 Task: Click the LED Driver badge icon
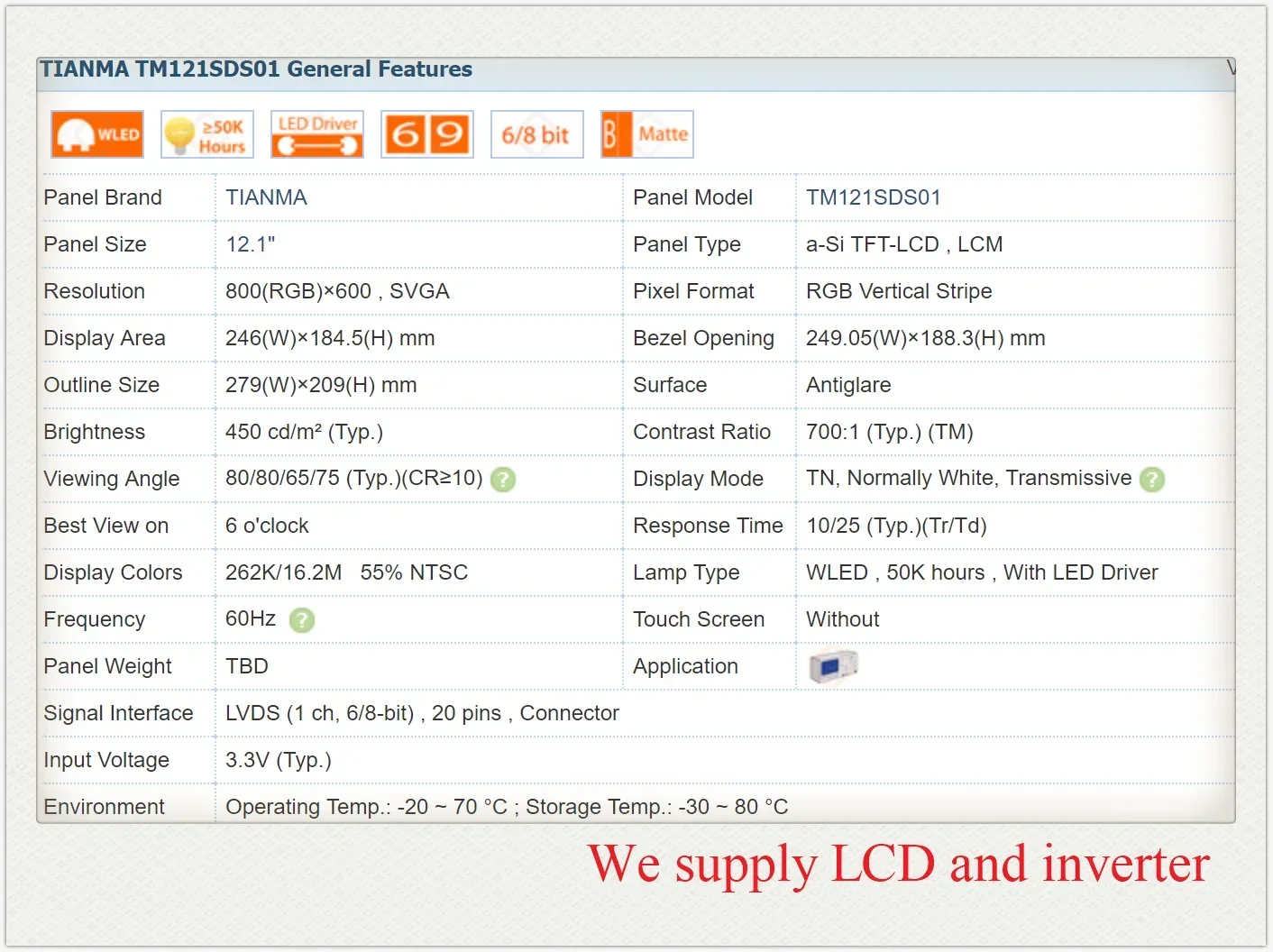pyautogui.click(x=317, y=134)
